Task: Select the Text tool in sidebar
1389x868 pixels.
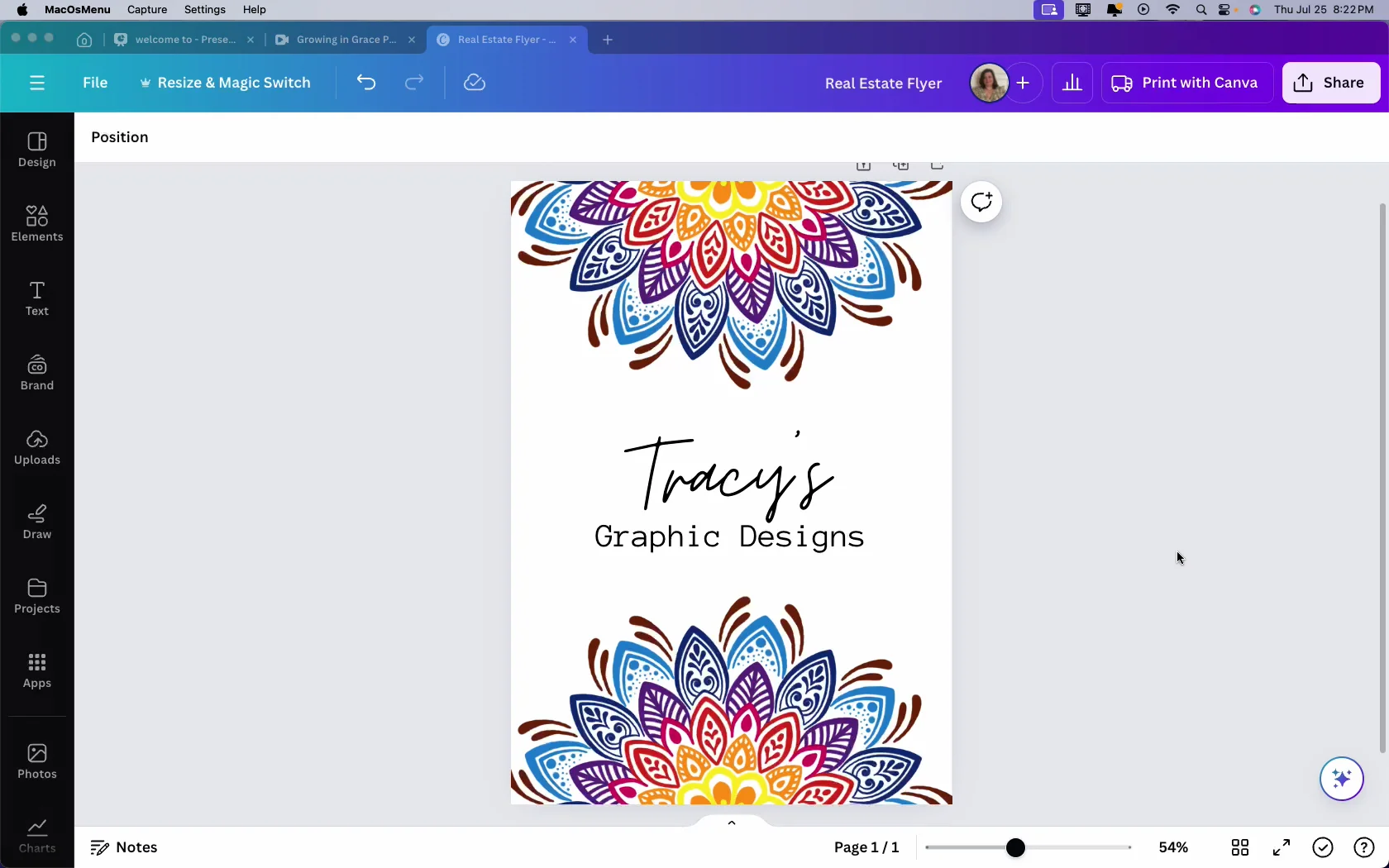Action: click(37, 298)
